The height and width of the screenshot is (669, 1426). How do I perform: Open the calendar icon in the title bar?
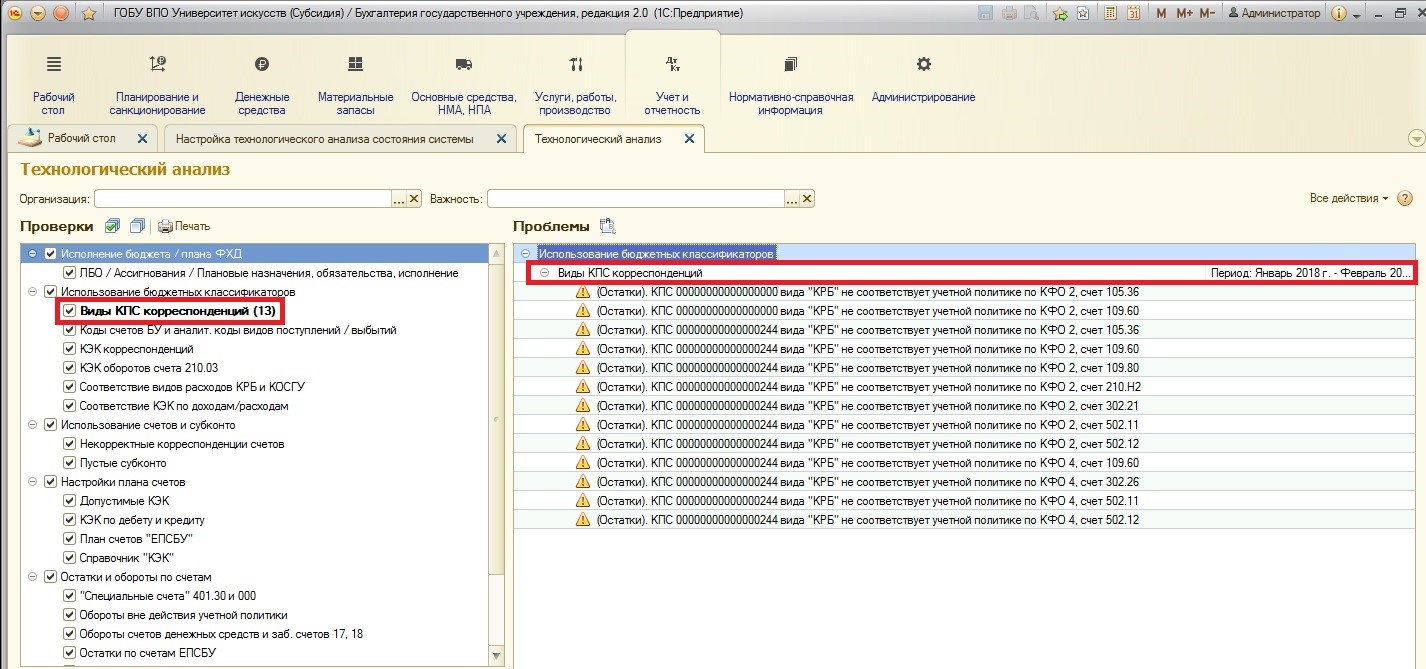1133,13
